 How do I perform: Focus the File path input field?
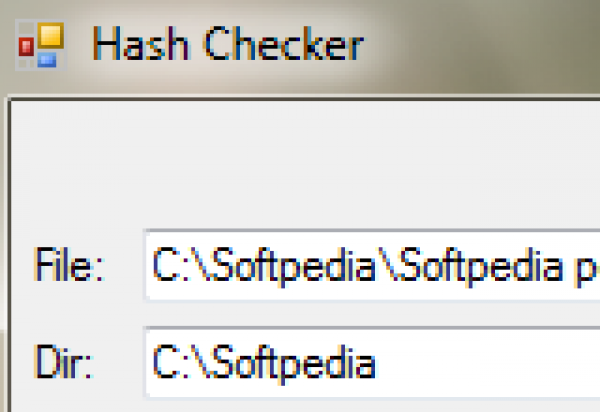click(x=370, y=264)
